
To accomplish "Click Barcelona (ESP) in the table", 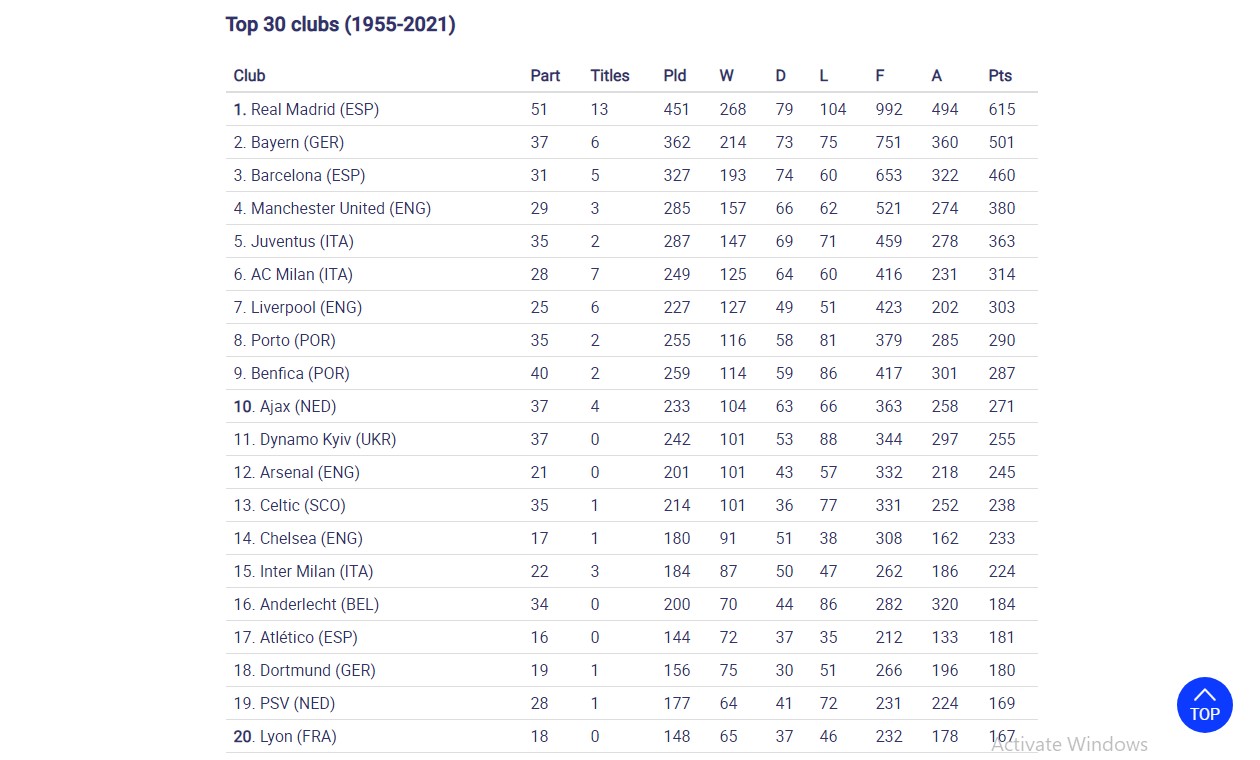I will point(307,175).
